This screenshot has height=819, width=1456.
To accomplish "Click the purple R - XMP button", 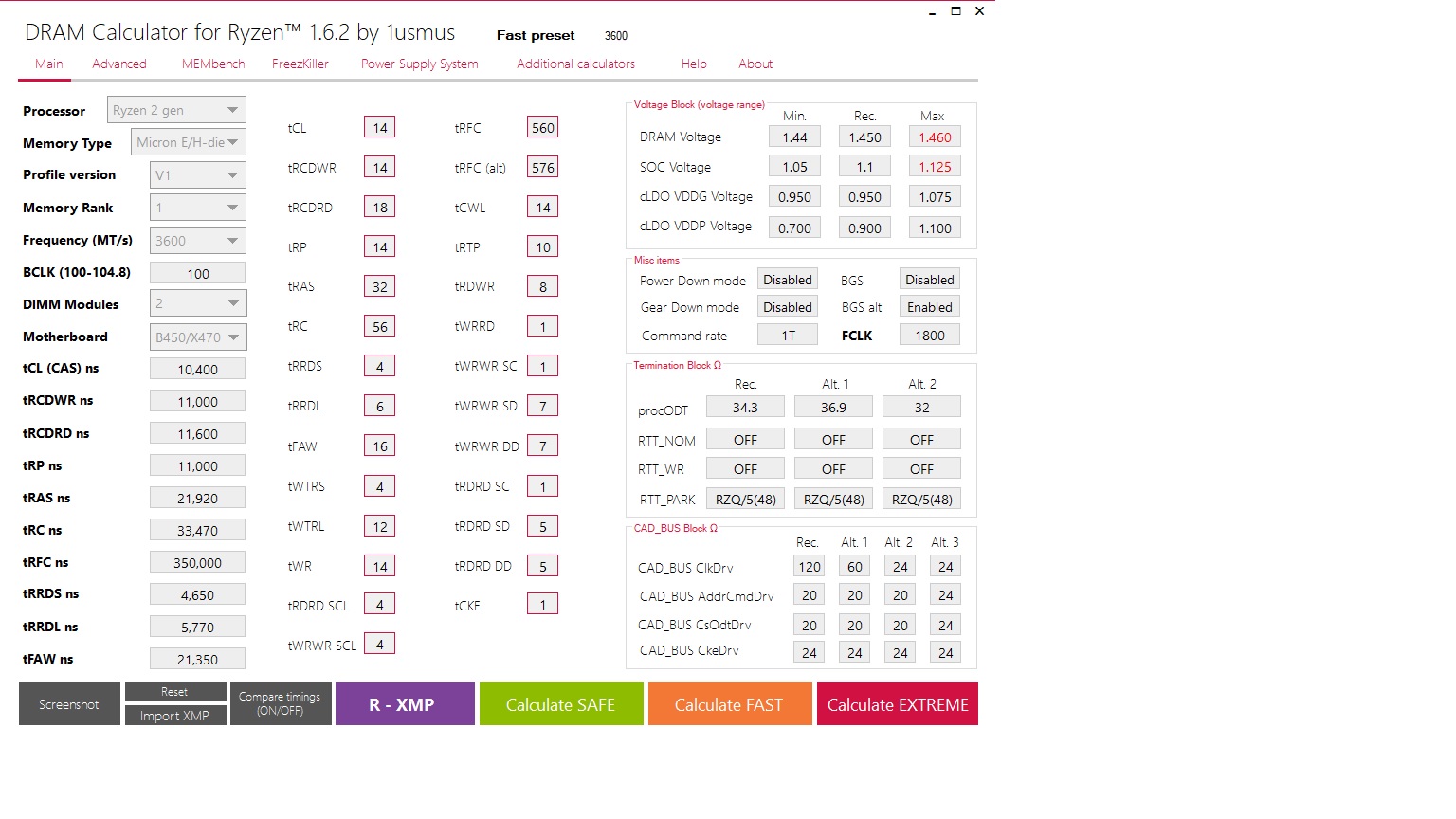I will pyautogui.click(x=405, y=704).
